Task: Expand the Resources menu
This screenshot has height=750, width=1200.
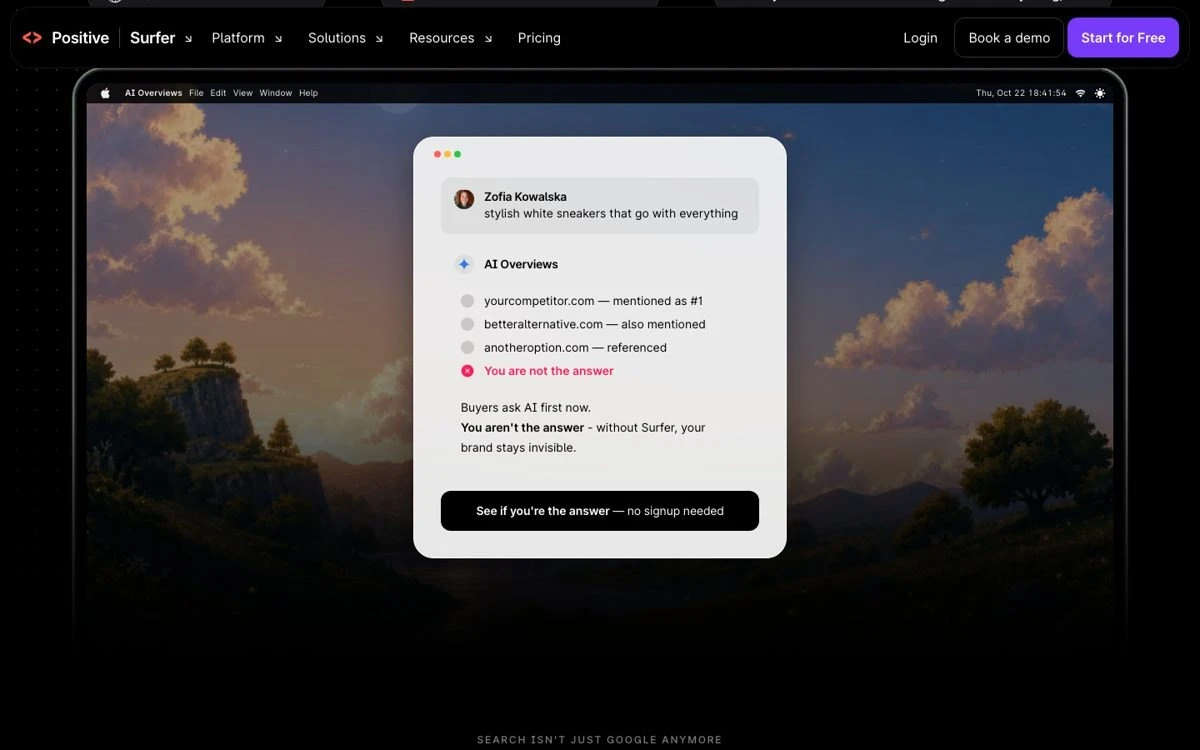Action: pos(451,38)
